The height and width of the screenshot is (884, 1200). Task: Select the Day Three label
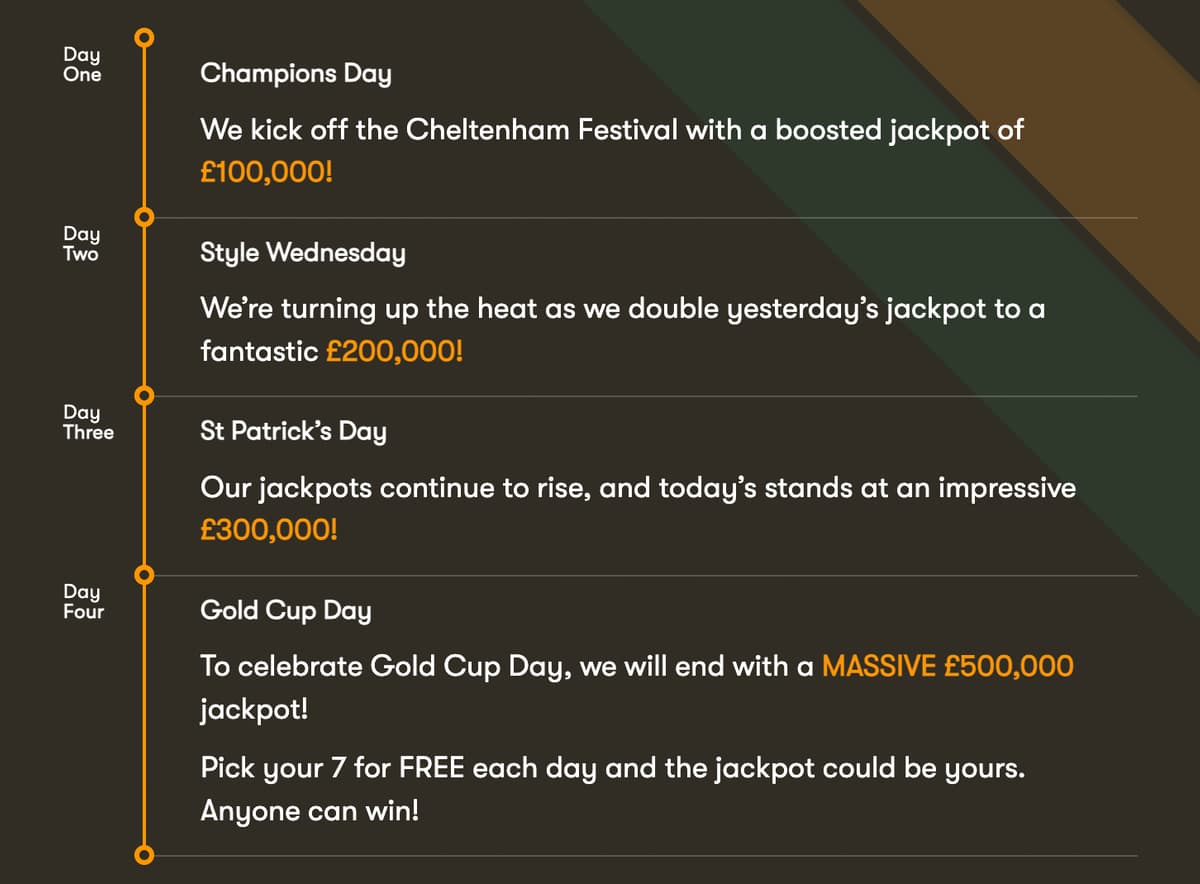pyautogui.click(x=88, y=422)
